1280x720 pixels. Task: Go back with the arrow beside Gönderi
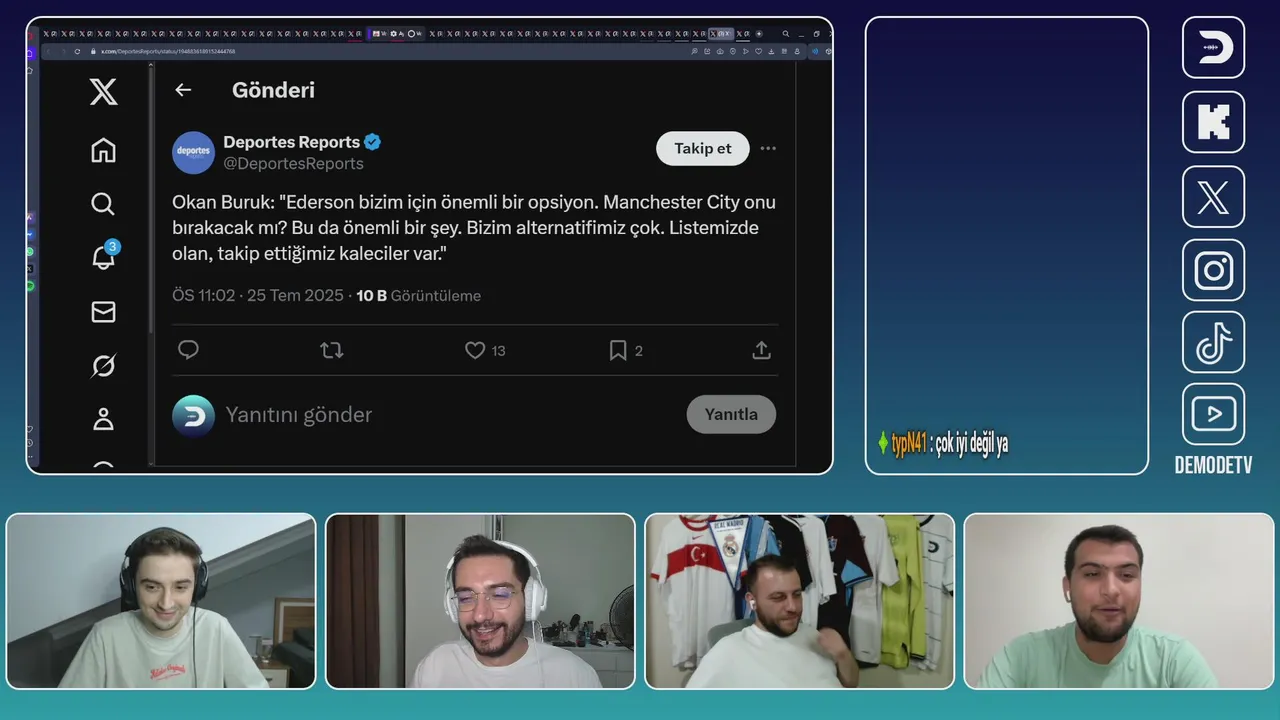(x=183, y=90)
